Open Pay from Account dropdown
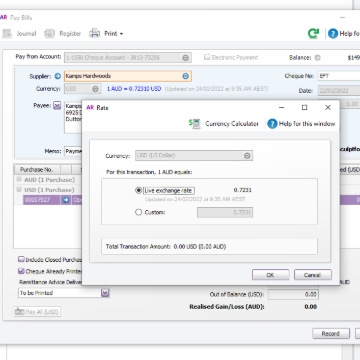The width and height of the screenshot is (360, 360). pos(186,58)
